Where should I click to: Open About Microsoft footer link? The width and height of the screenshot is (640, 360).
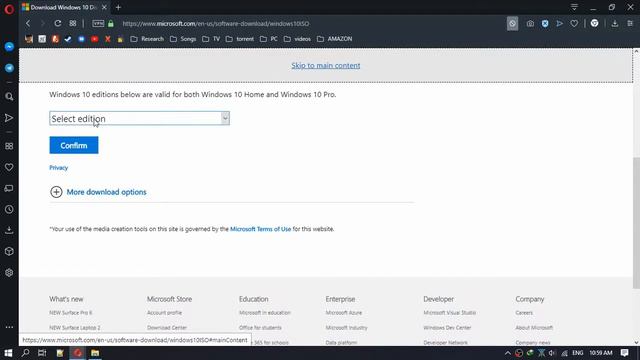coord(534,328)
